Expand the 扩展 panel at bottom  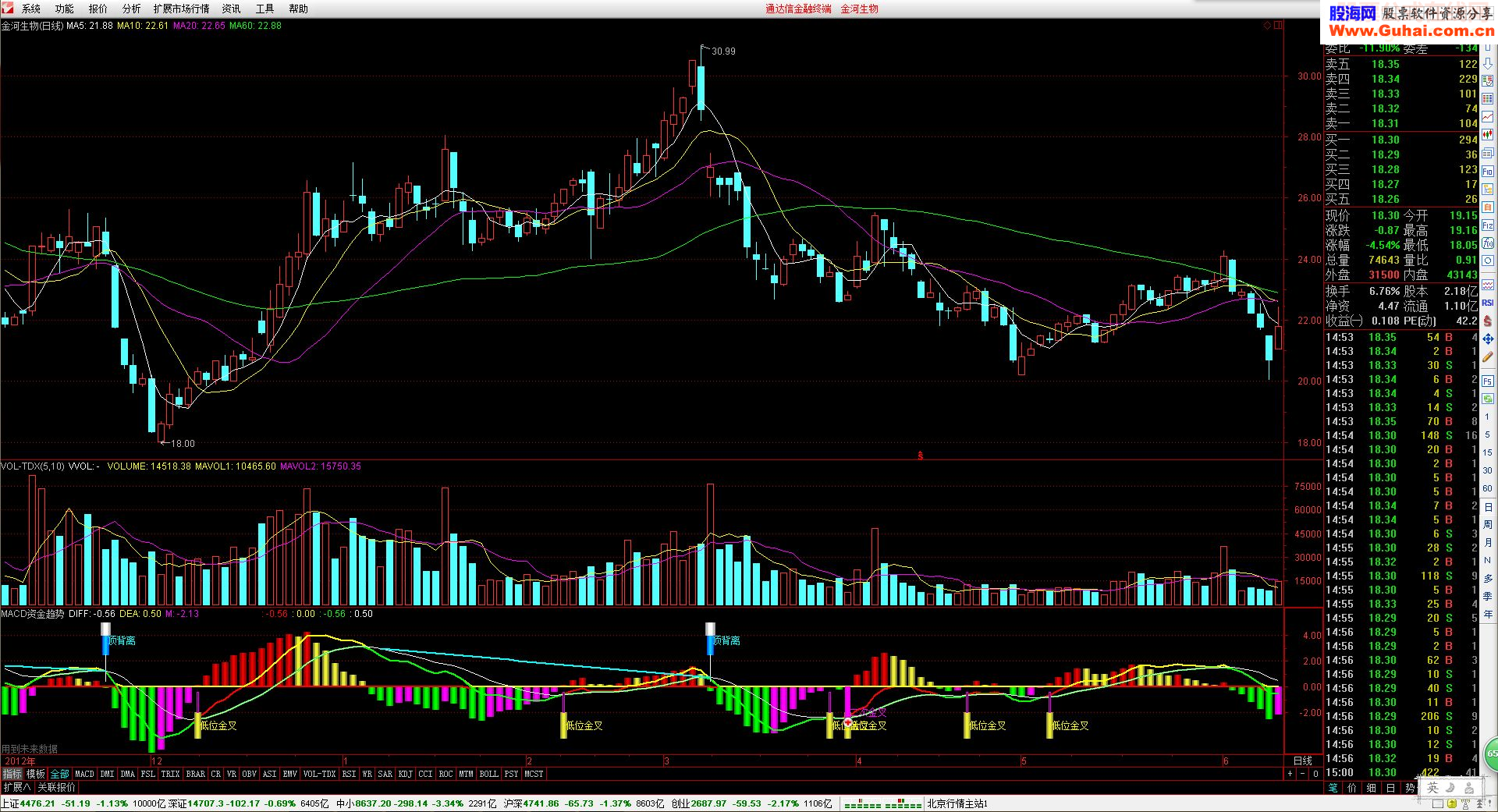17,787
